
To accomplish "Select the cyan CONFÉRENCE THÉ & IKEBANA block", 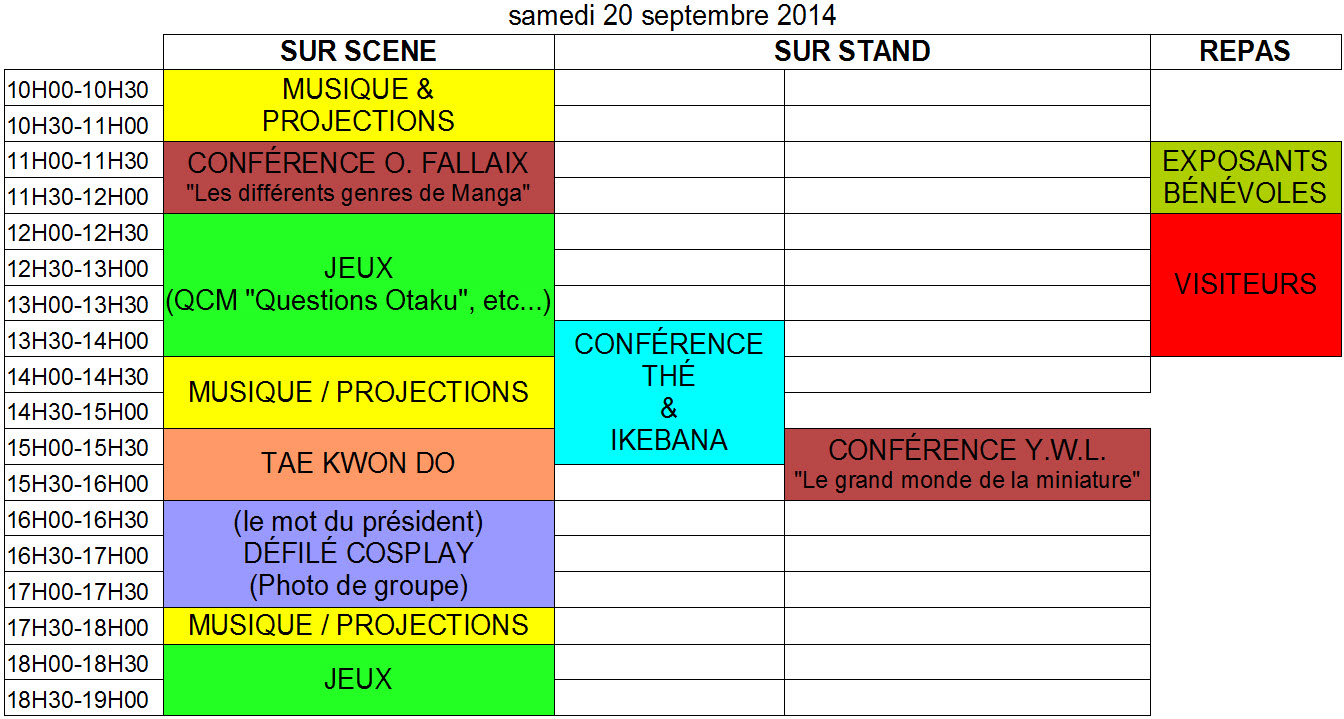I will pyautogui.click(x=669, y=392).
